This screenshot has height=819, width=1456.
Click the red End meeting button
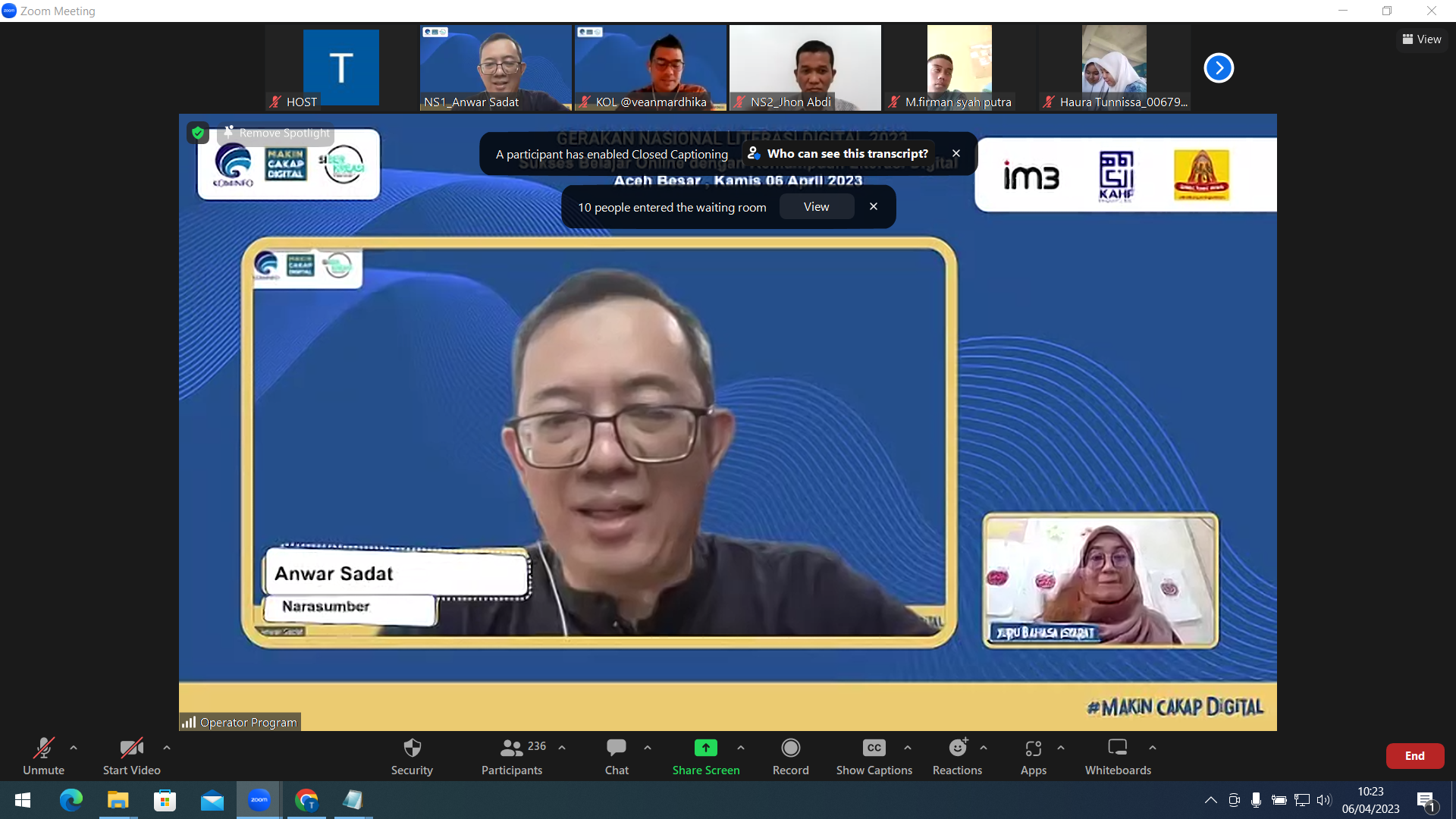point(1415,756)
